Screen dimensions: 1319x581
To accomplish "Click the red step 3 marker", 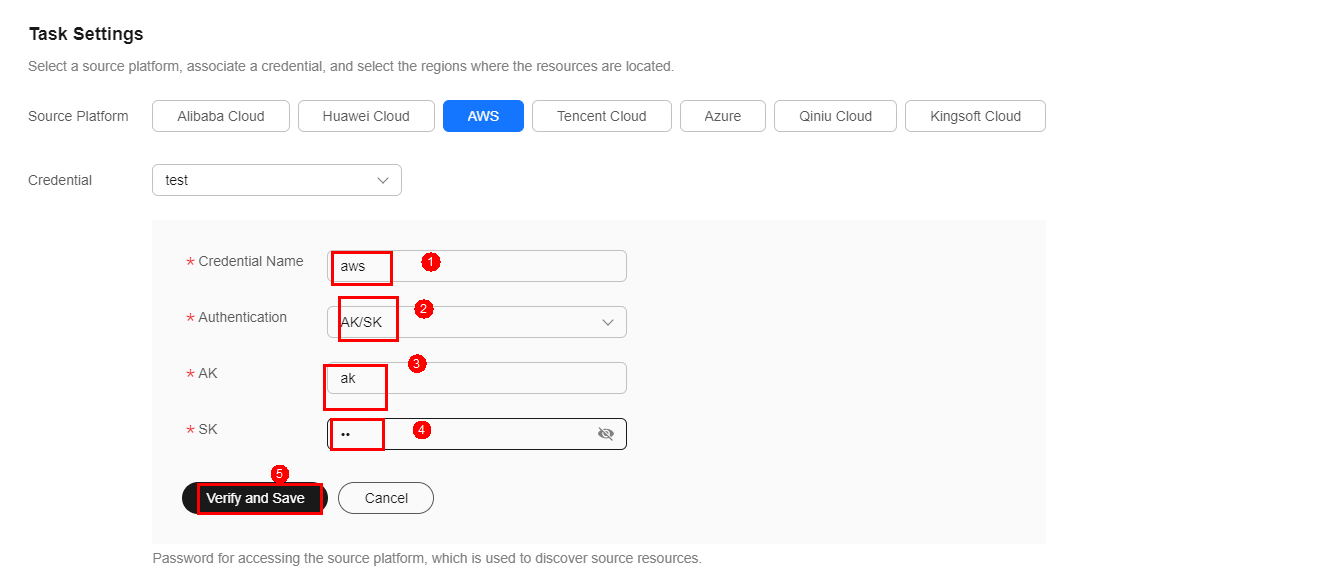I will coord(417,364).
